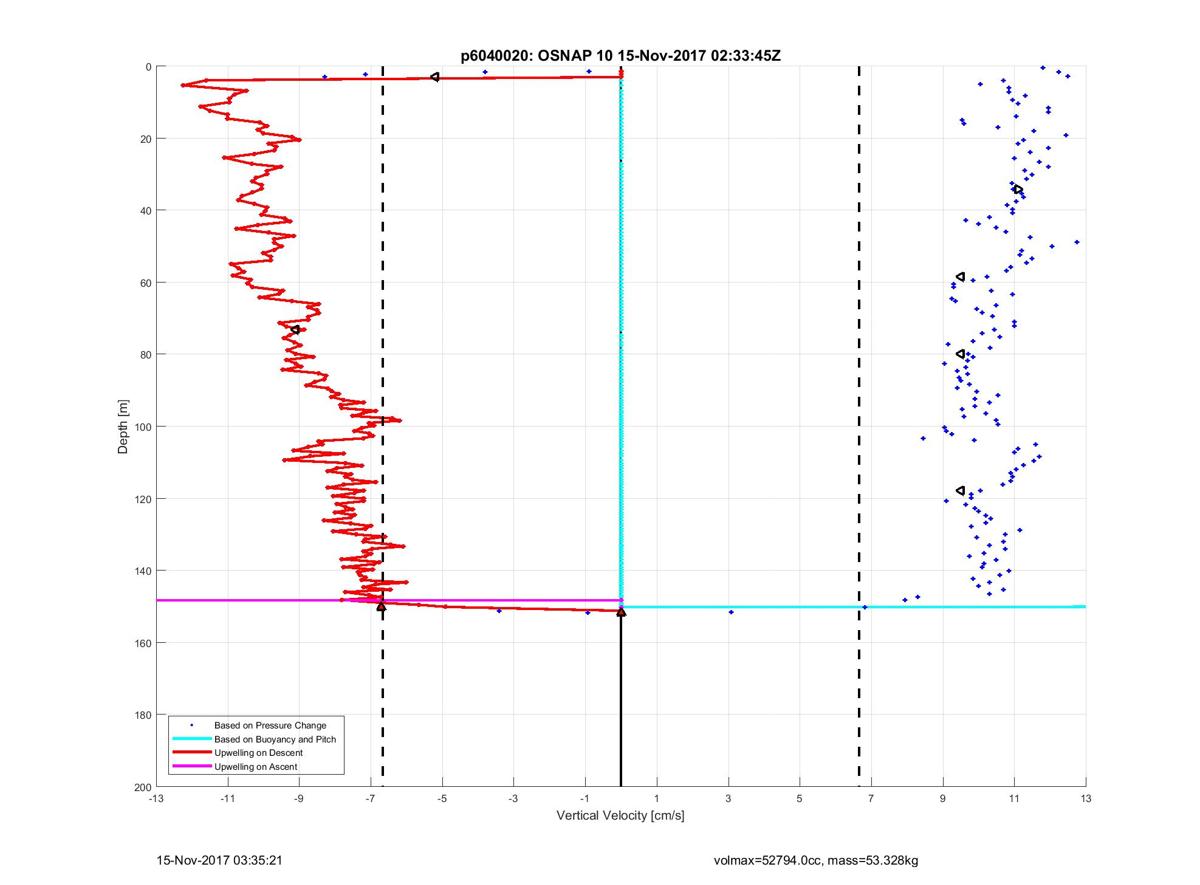Click the x-axis tick label -13
This screenshot has height=885, width=1200.
tap(155, 799)
